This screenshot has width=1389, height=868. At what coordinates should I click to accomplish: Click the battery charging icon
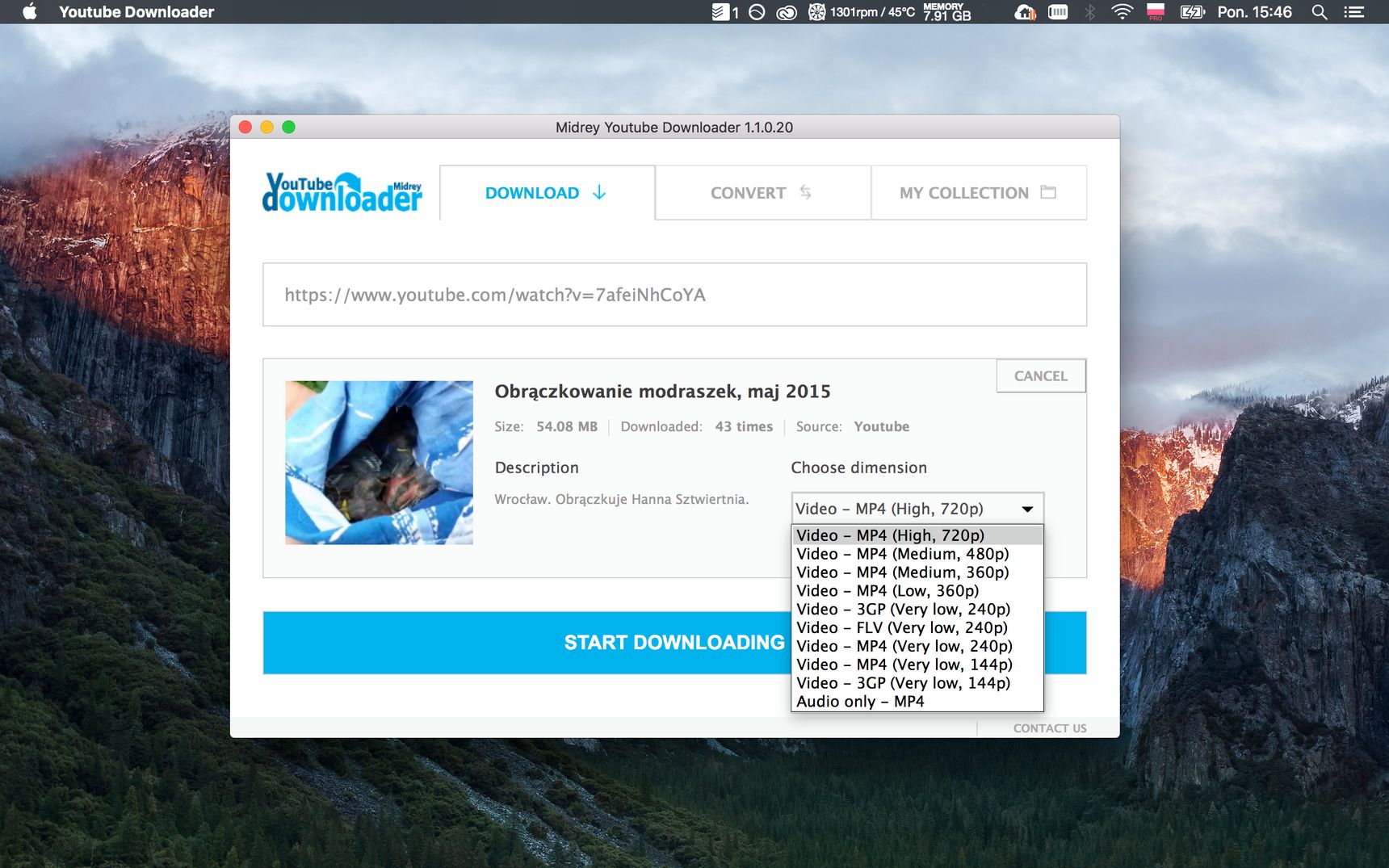pyautogui.click(x=1193, y=11)
